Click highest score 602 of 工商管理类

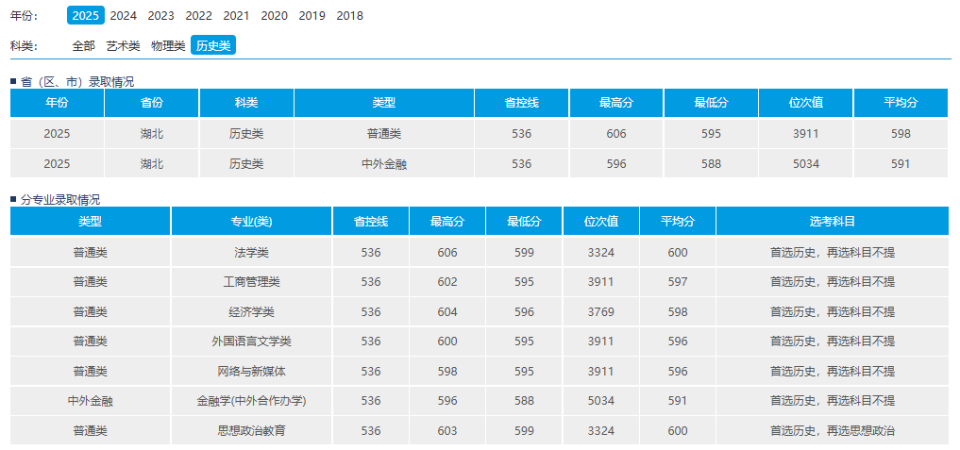pyautogui.click(x=448, y=282)
